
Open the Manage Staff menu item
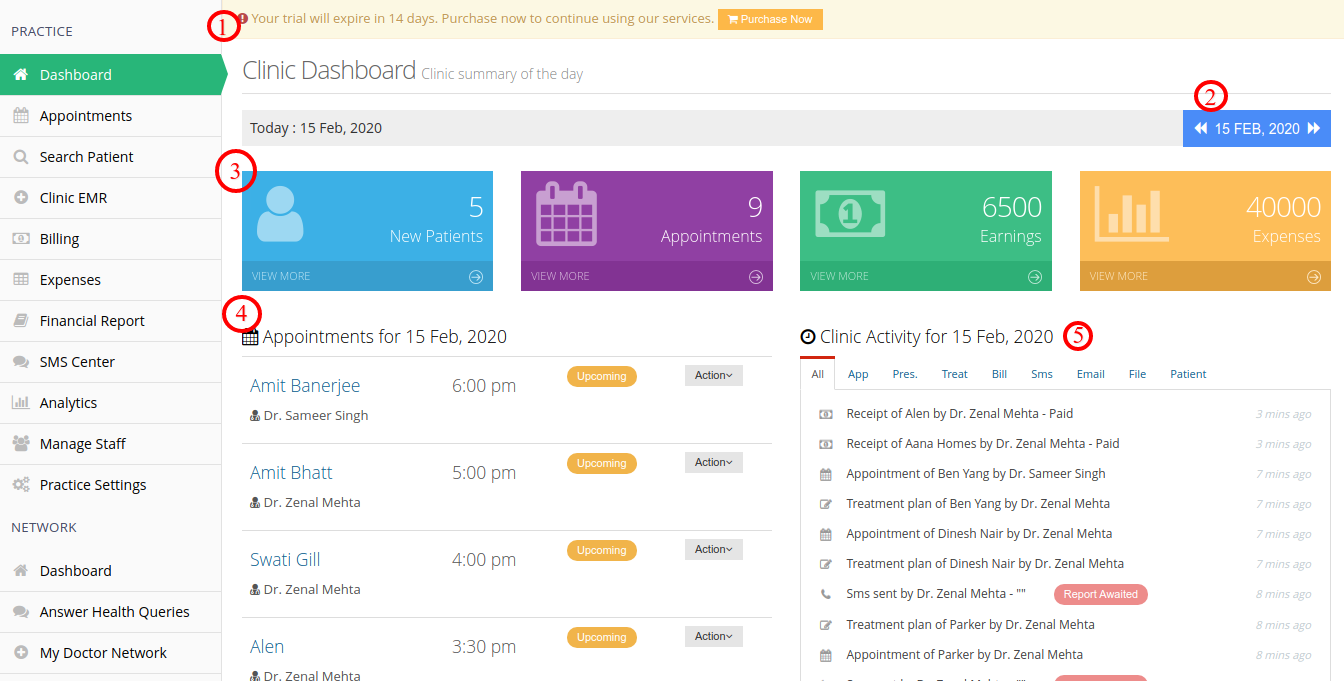(x=110, y=444)
